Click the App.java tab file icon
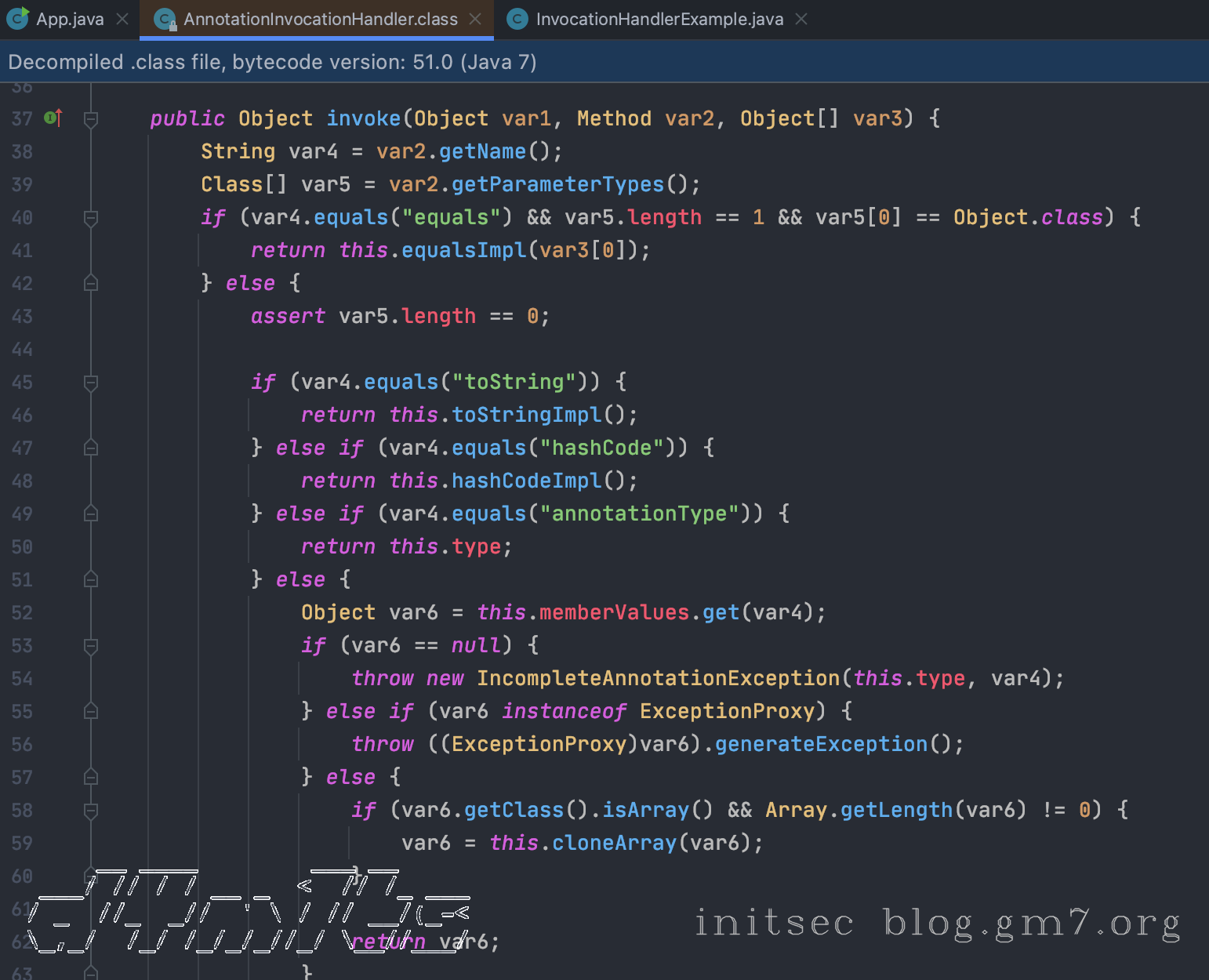 [17, 19]
